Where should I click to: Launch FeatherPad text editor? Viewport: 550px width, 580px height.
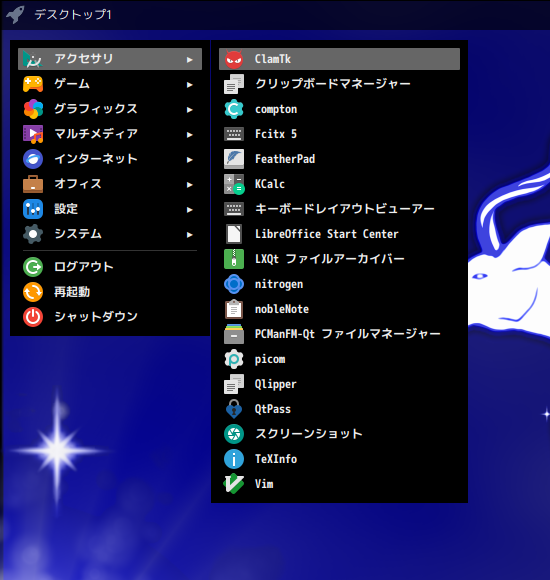tap(339, 159)
